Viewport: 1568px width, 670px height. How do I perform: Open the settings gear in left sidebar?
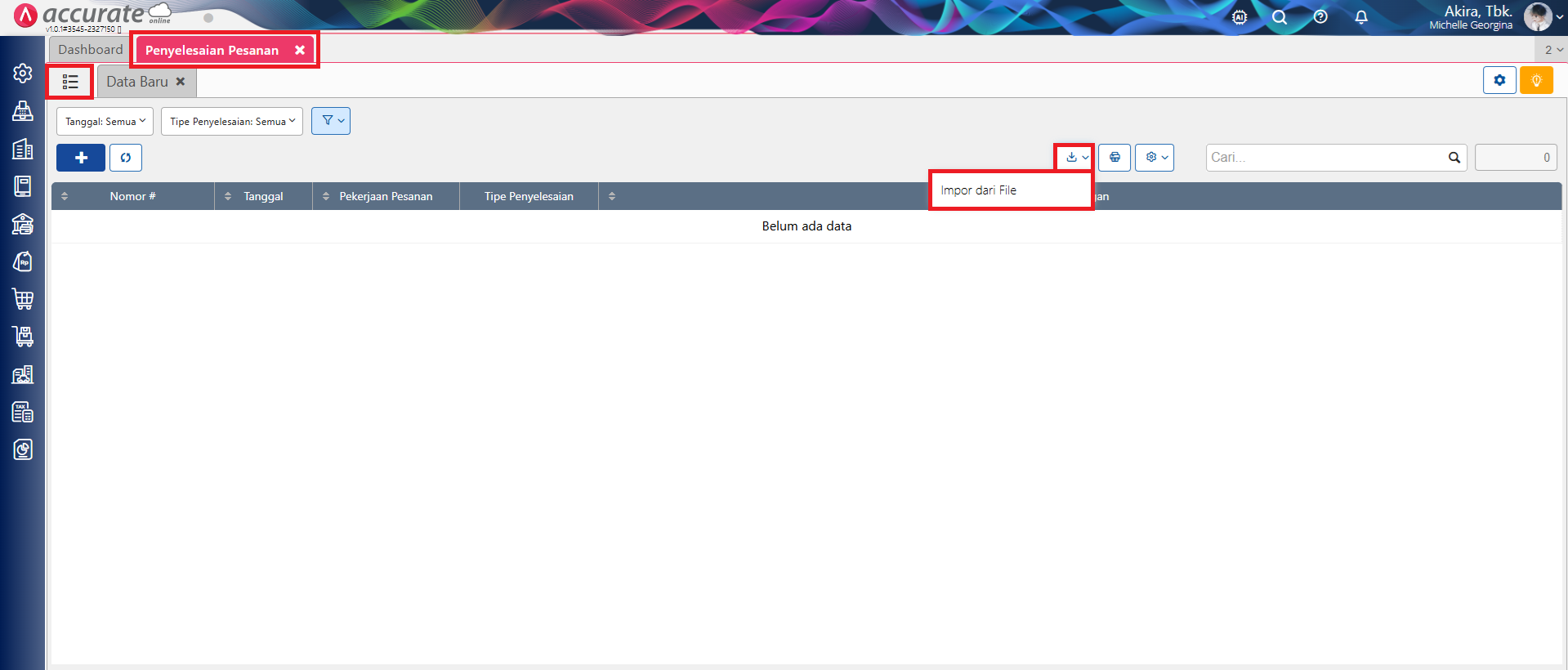23,74
